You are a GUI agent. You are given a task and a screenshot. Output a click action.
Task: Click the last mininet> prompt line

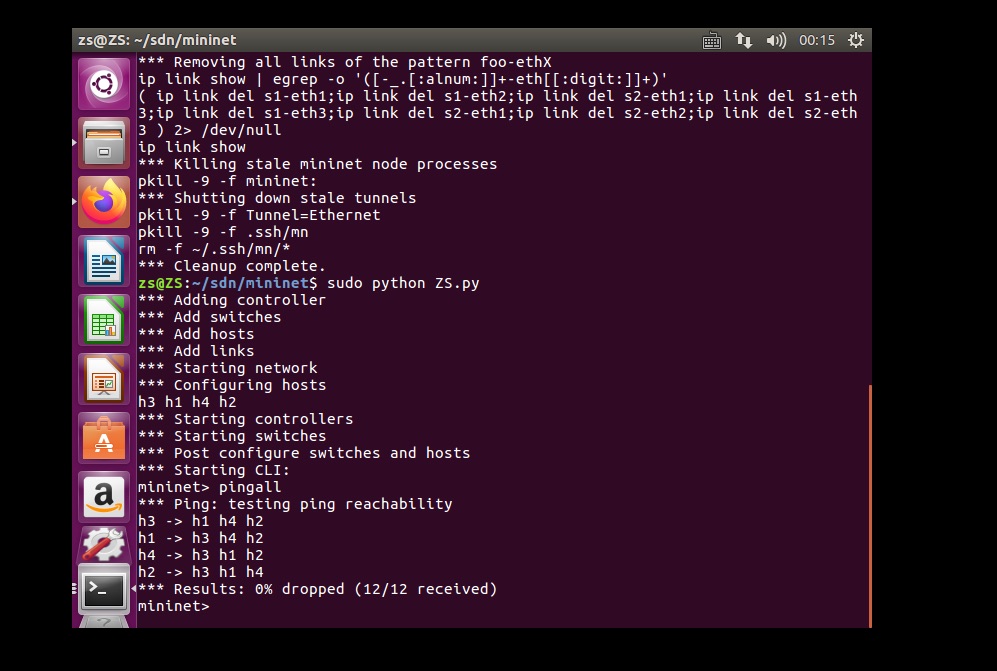coord(174,606)
